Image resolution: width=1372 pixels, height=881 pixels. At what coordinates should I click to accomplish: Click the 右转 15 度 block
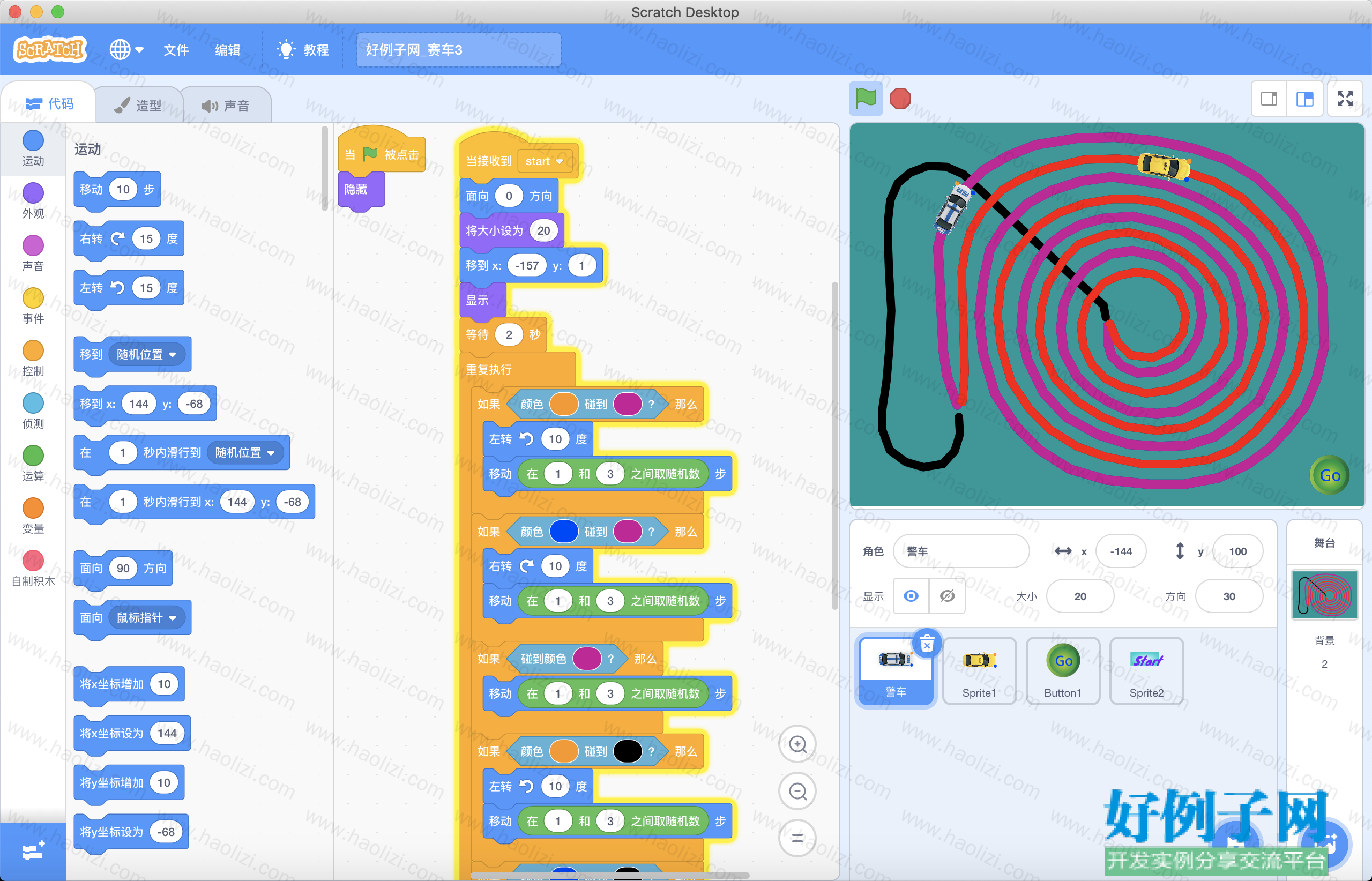pyautogui.click(x=129, y=238)
